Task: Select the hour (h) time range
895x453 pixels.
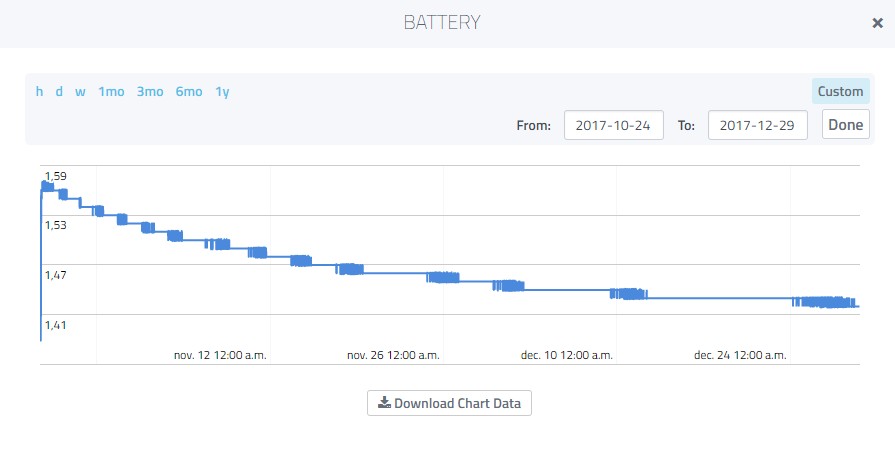Action: point(39,91)
